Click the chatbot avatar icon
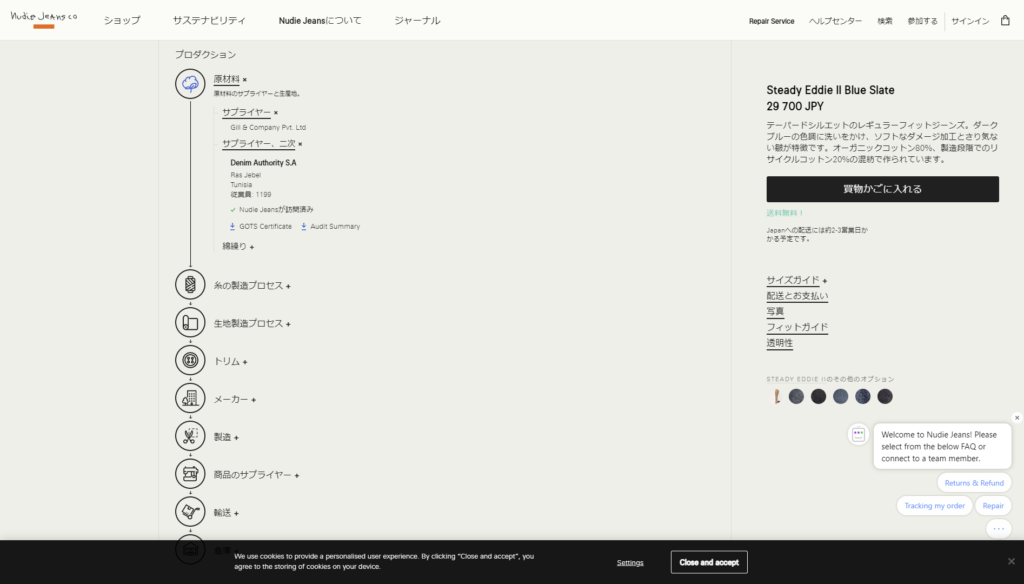Image resolution: width=1024 pixels, height=584 pixels. pos(858,434)
